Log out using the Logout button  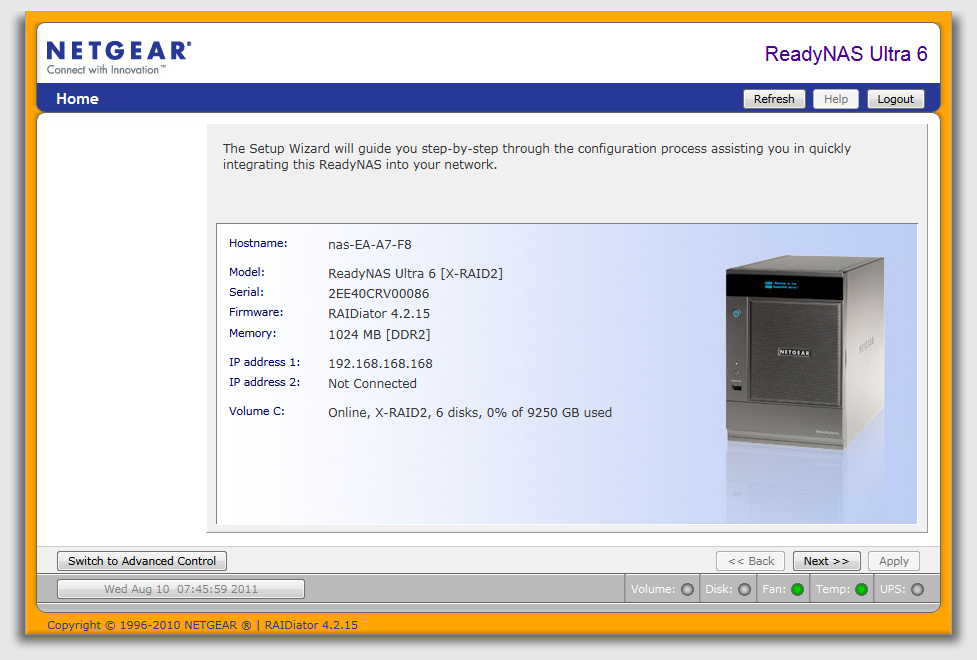coord(895,99)
